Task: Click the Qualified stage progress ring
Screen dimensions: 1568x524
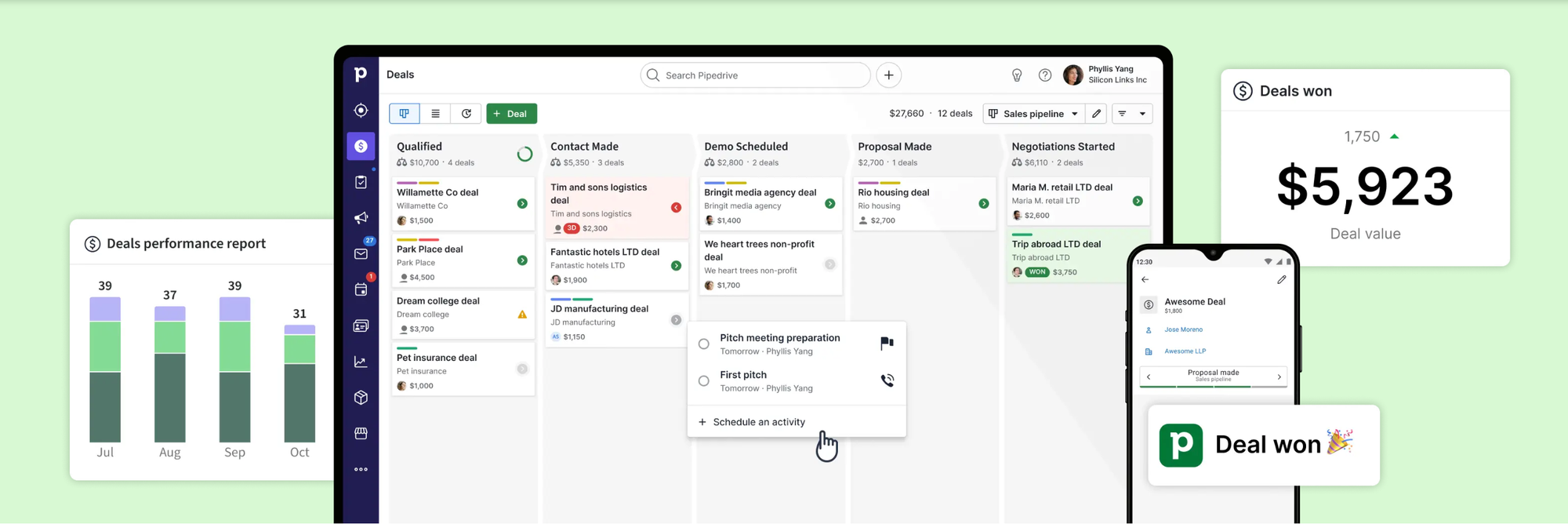Action: 524,154
